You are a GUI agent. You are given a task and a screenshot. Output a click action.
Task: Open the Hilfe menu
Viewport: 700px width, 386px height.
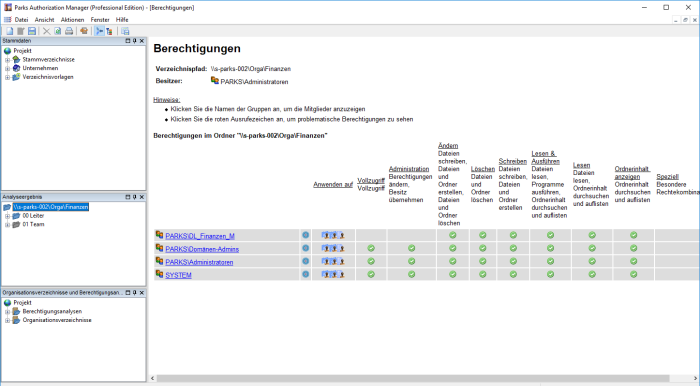pyautogui.click(x=122, y=20)
